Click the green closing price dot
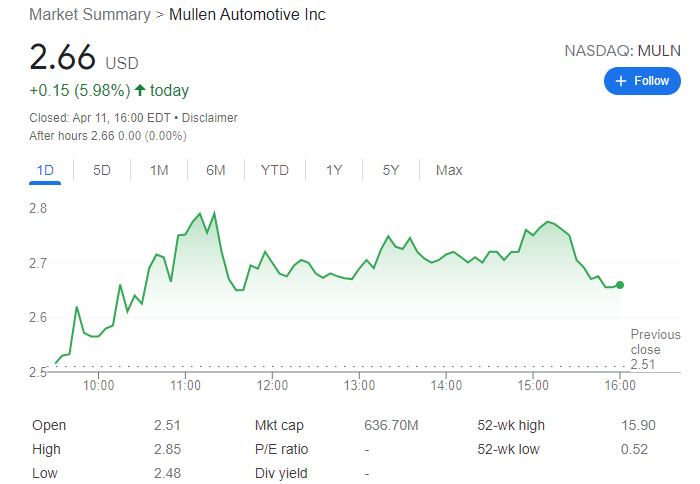This screenshot has width=700, height=484. coord(620,285)
